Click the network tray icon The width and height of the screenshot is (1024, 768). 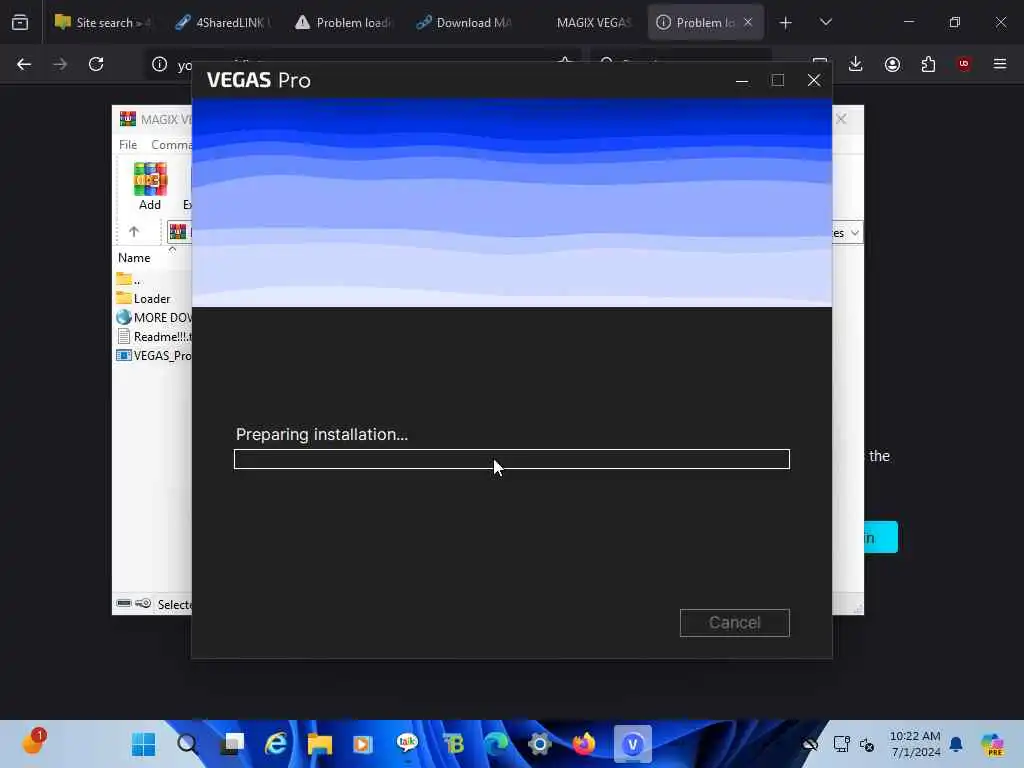pyautogui.click(x=841, y=744)
